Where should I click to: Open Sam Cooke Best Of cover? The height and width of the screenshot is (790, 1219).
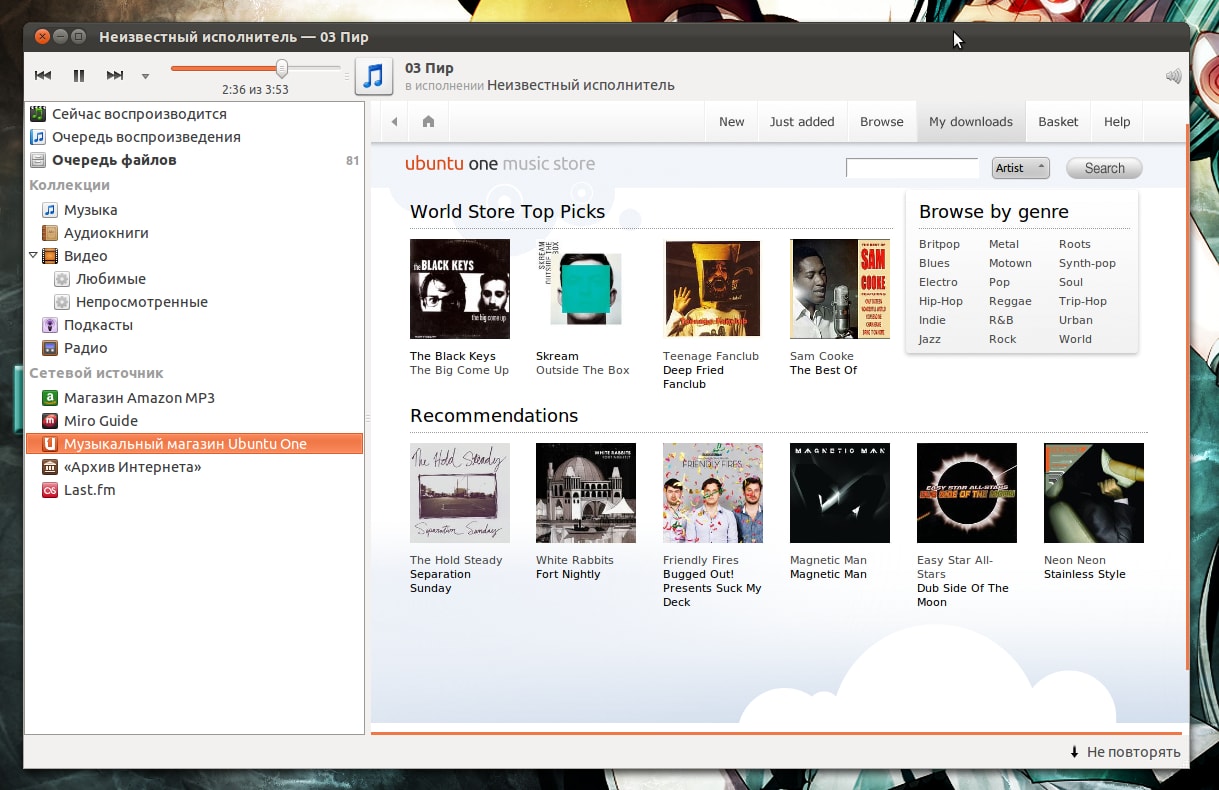tap(840, 289)
